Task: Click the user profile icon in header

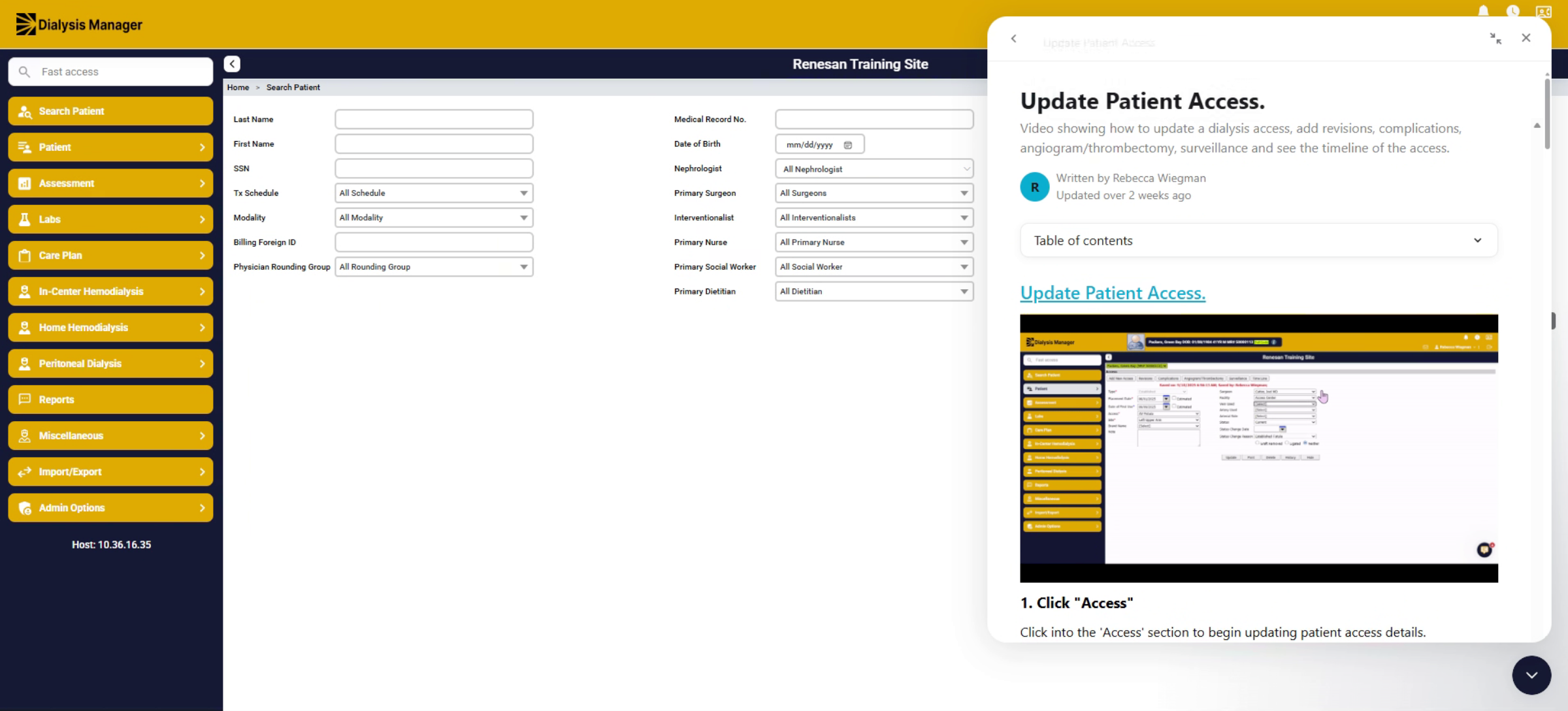Action: point(1544,11)
